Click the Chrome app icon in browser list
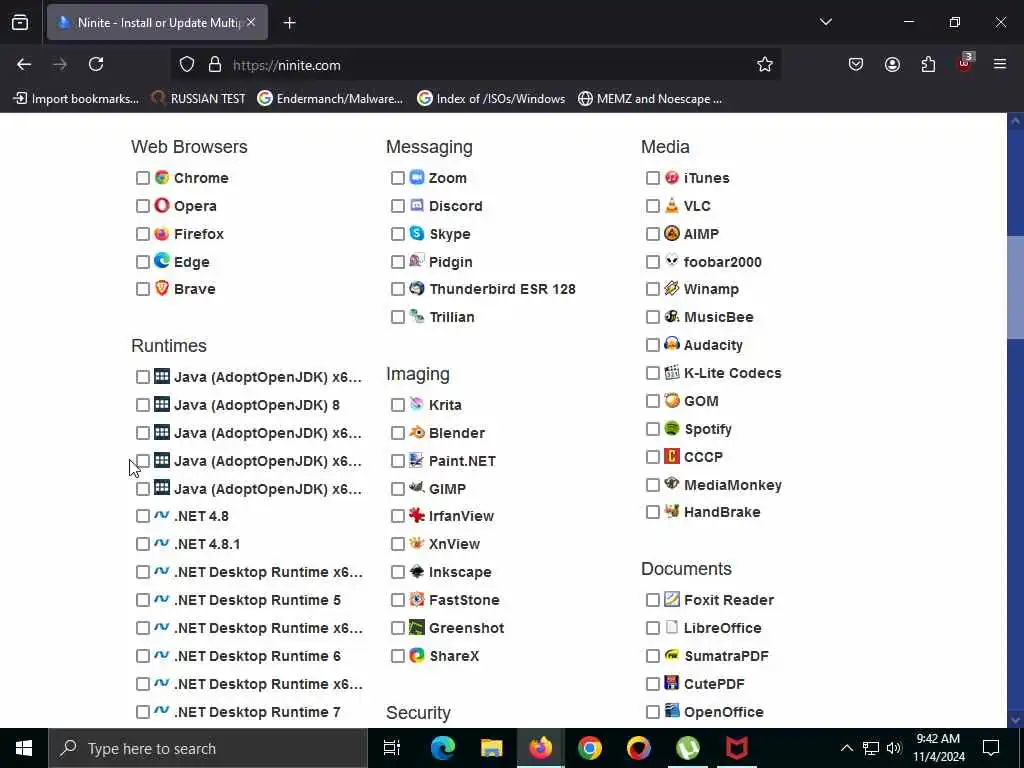This screenshot has height=768, width=1024. pyautogui.click(x=162, y=178)
